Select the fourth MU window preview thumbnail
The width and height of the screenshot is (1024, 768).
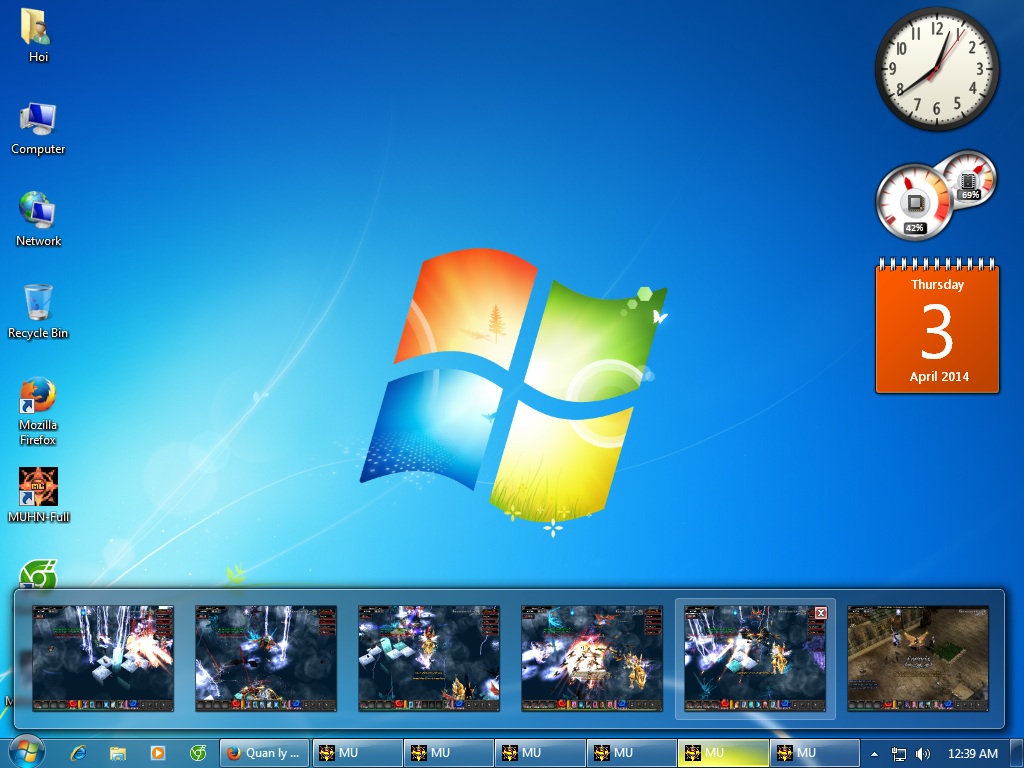[x=592, y=658]
